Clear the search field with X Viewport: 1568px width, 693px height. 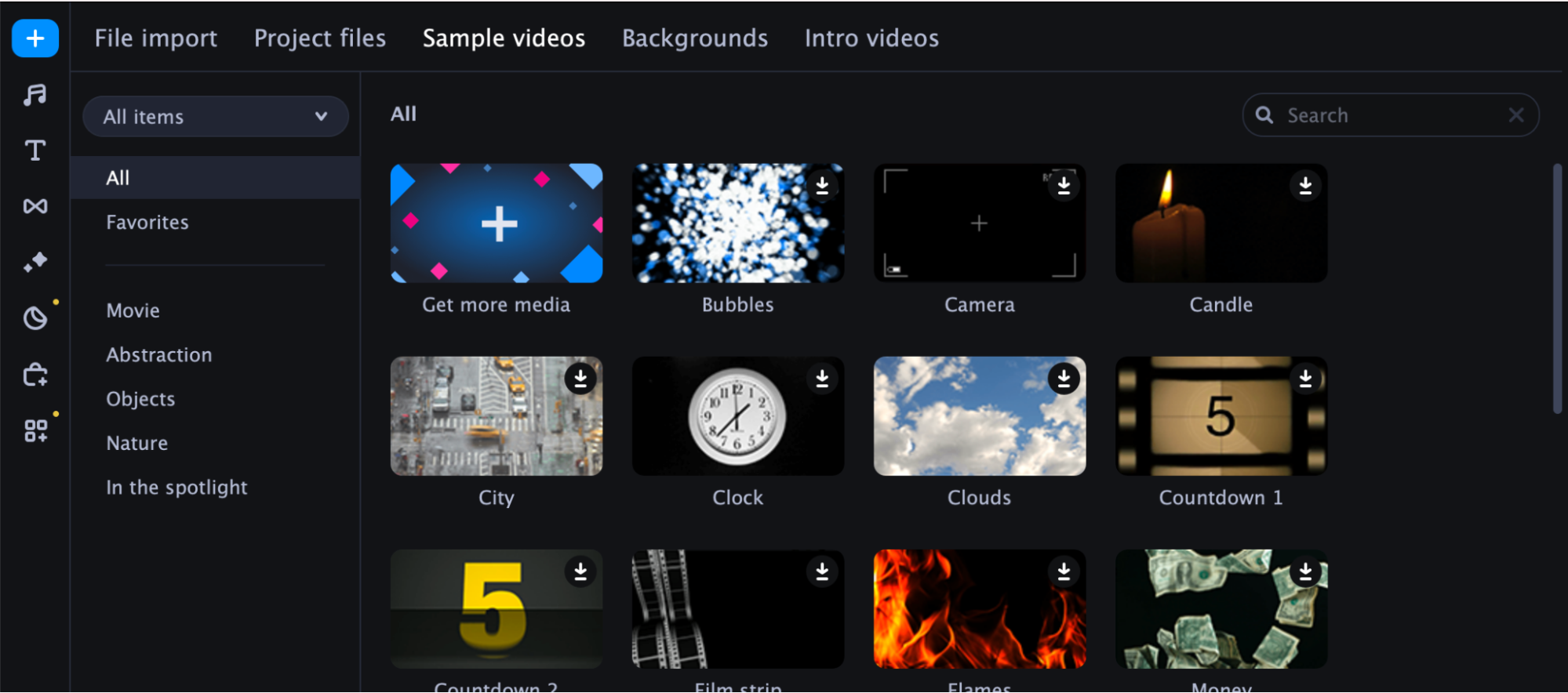(x=1516, y=115)
